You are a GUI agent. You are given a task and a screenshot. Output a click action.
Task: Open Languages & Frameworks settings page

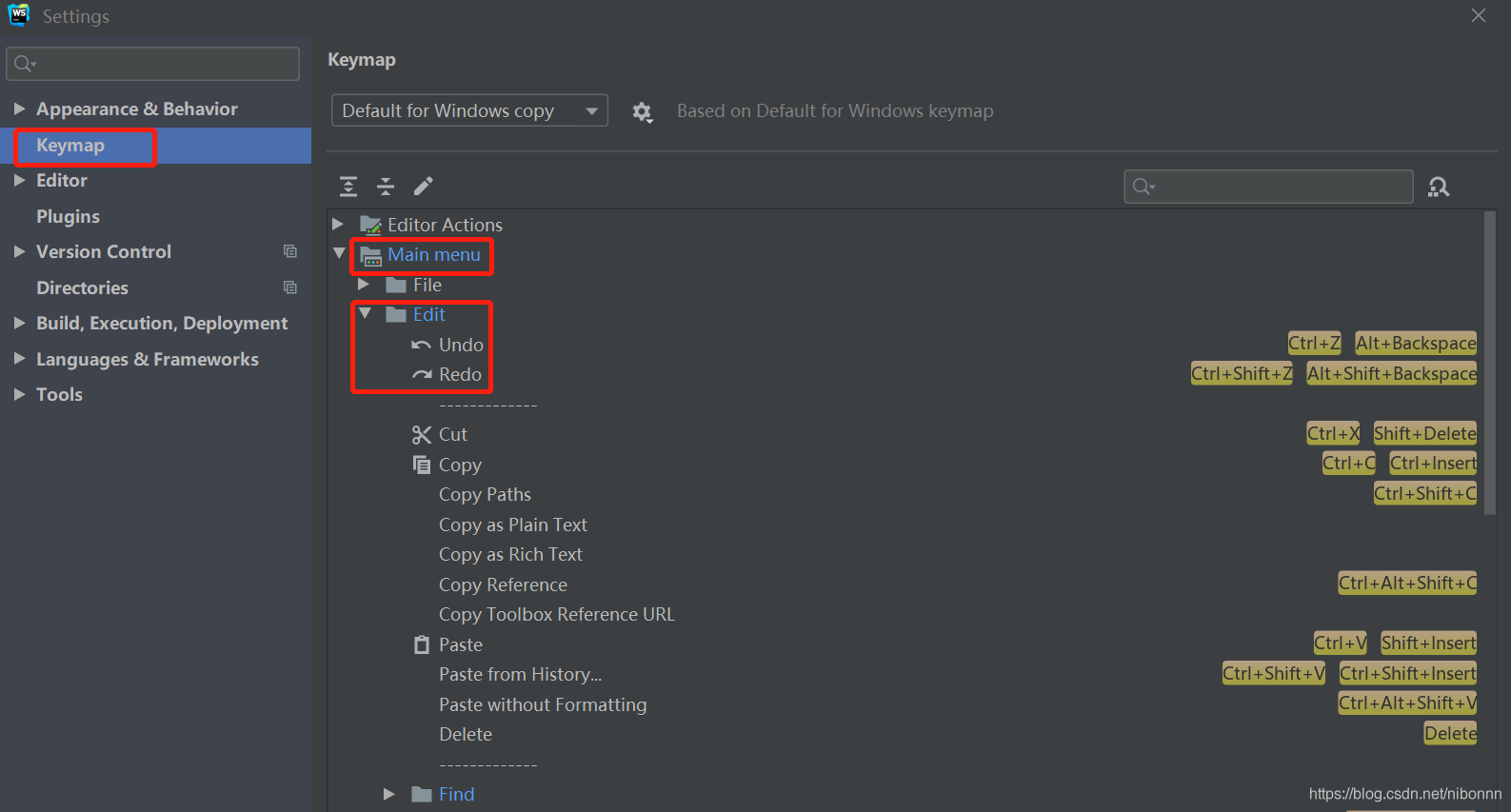[148, 359]
